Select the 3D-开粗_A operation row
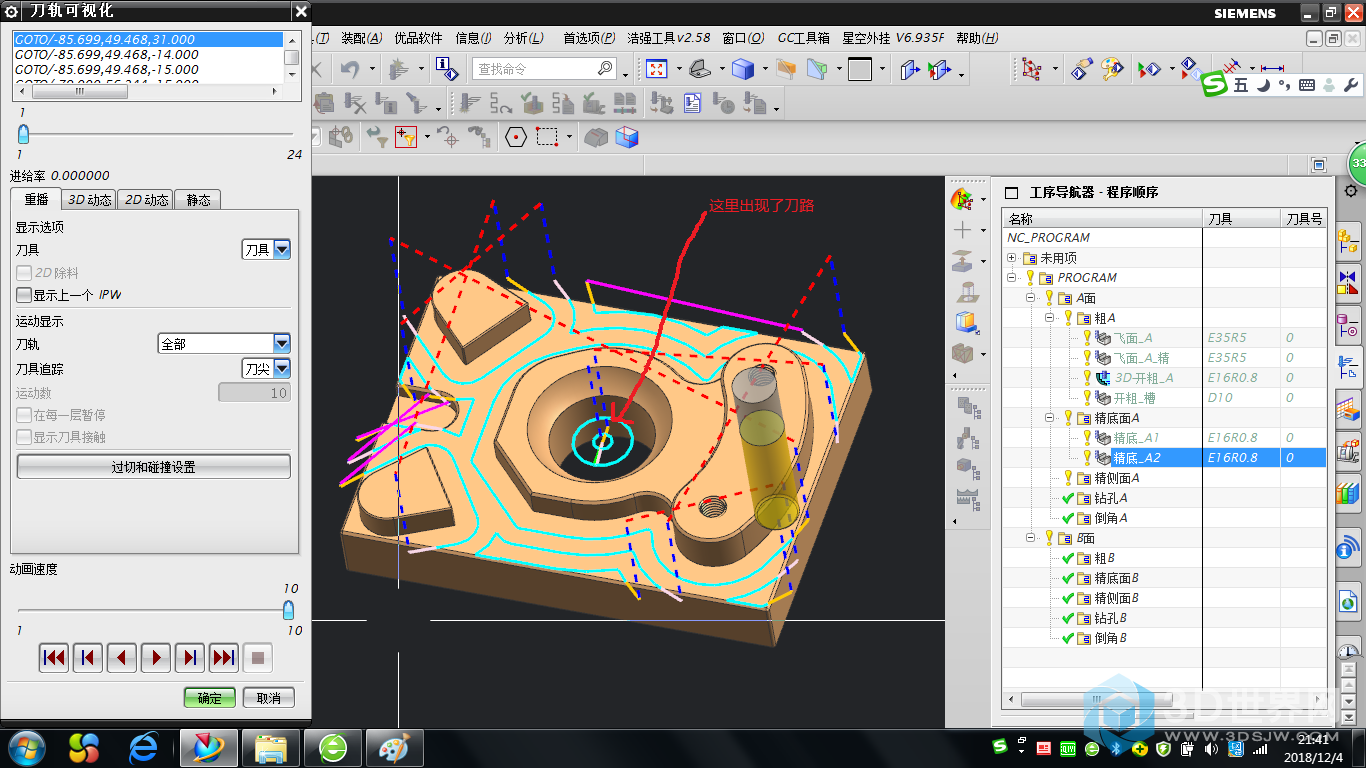This screenshot has width=1366, height=768. pyautogui.click(x=1164, y=378)
